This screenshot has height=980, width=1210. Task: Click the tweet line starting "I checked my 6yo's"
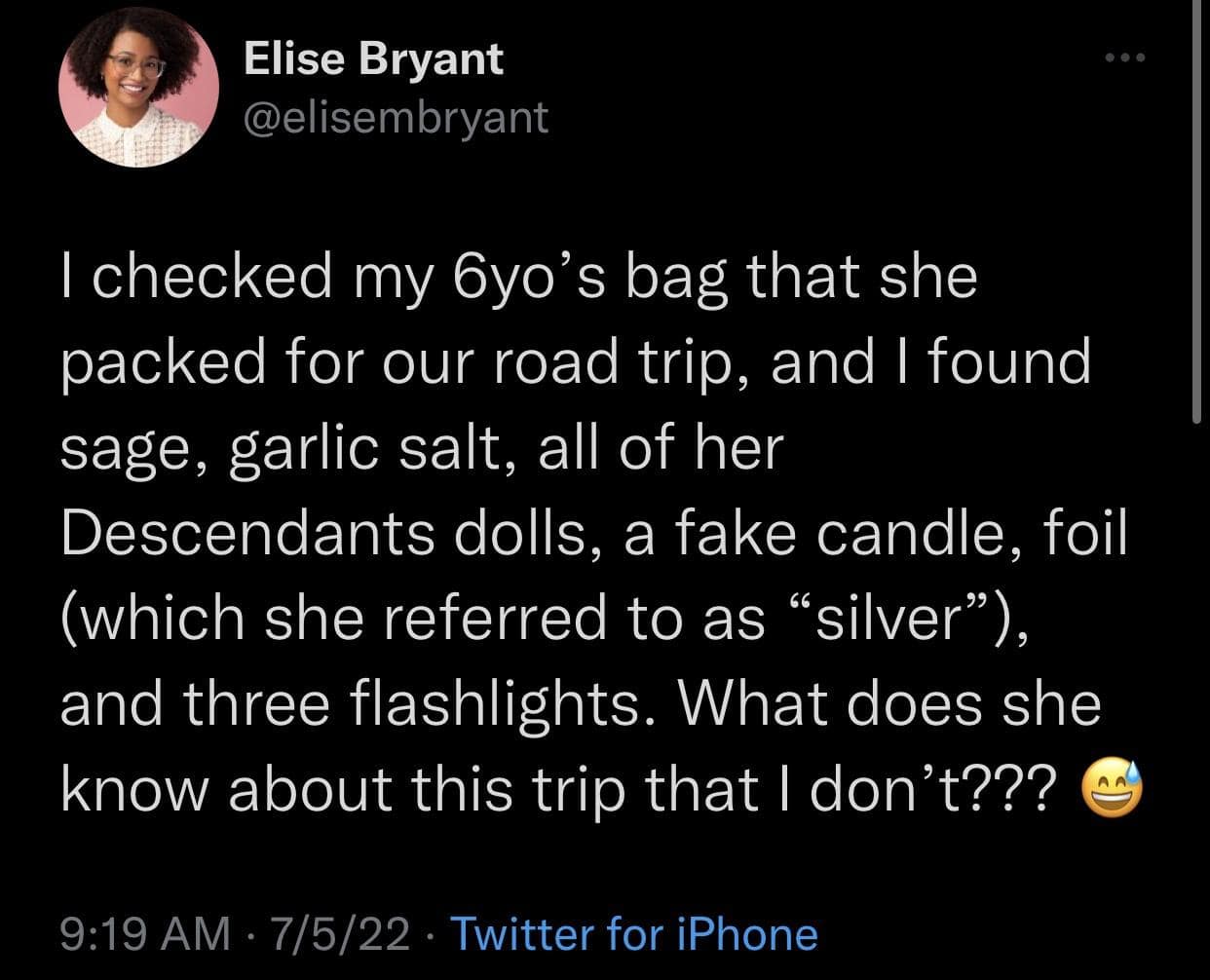coord(518,277)
